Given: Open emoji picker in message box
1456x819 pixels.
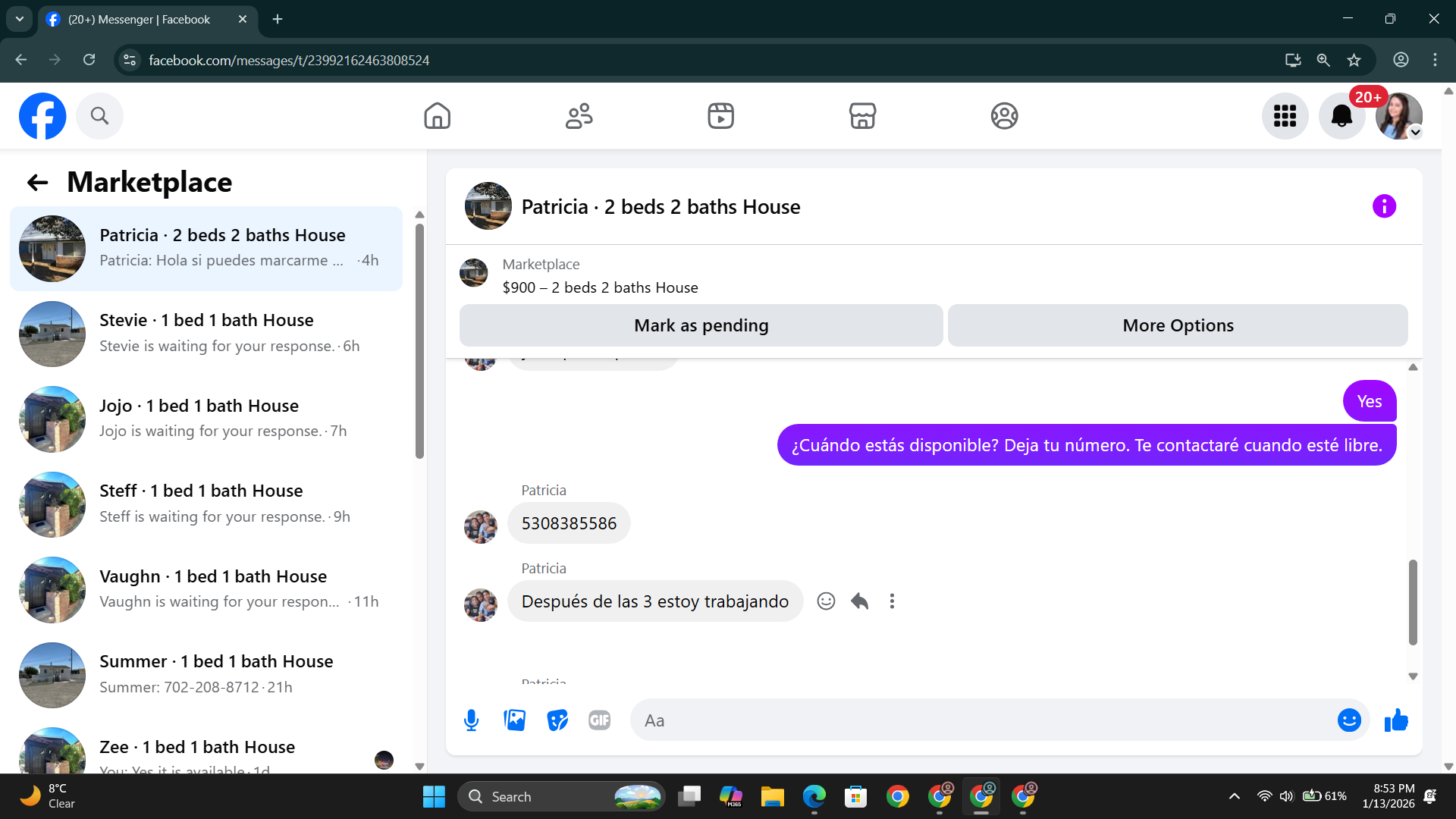Looking at the screenshot, I should (x=1348, y=720).
